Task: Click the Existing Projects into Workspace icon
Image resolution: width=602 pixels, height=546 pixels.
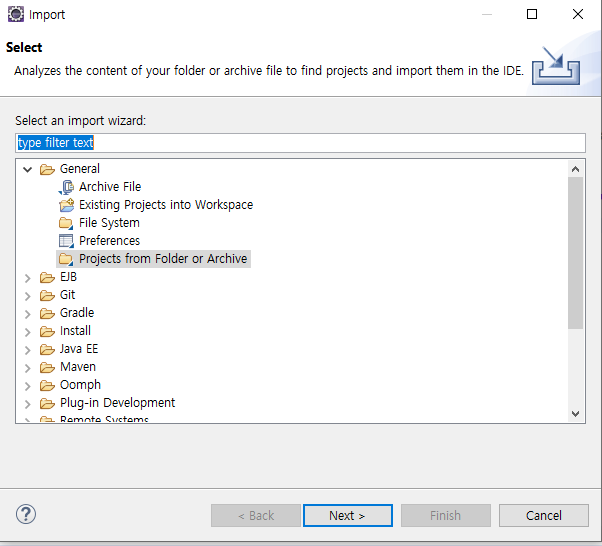Action: coord(66,205)
